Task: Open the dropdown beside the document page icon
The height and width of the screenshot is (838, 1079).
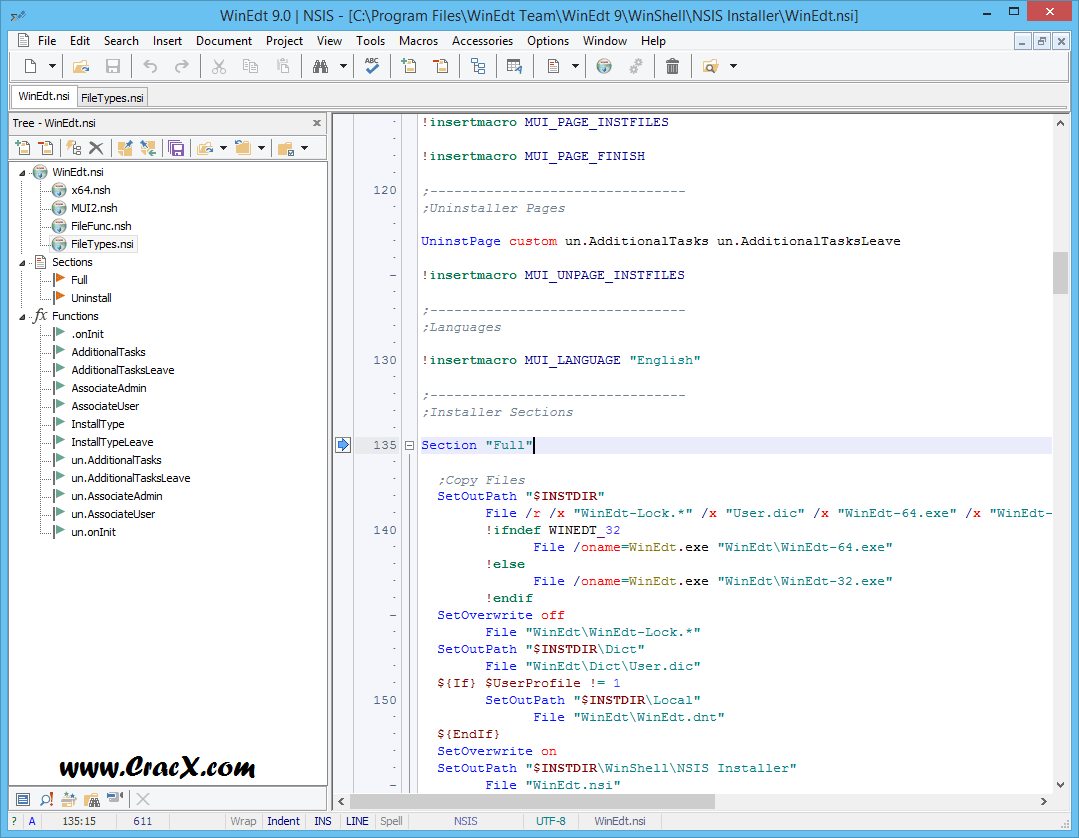Action: click(575, 67)
